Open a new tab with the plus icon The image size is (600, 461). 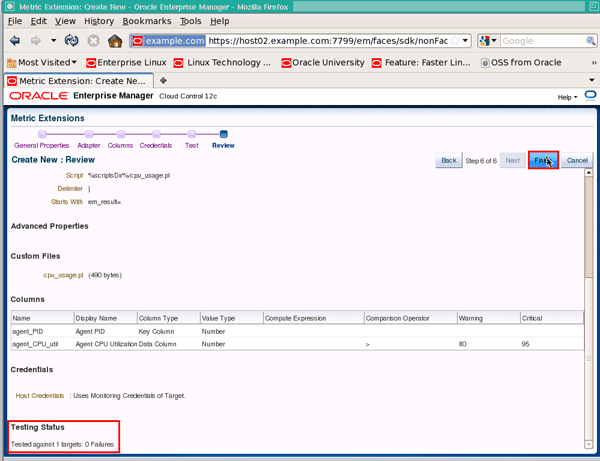pyautogui.click(x=163, y=80)
